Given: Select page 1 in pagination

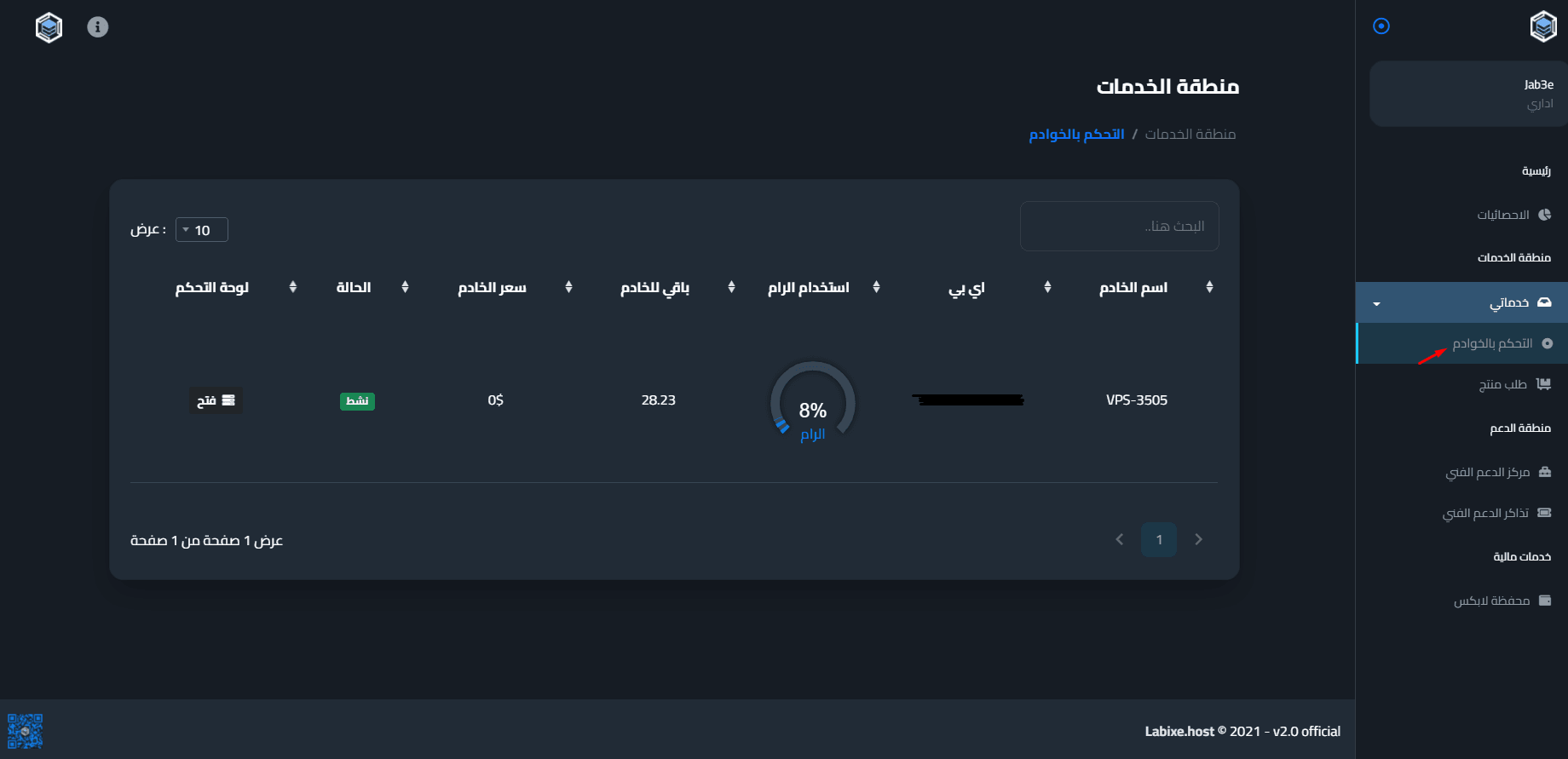Looking at the screenshot, I should tap(1159, 539).
